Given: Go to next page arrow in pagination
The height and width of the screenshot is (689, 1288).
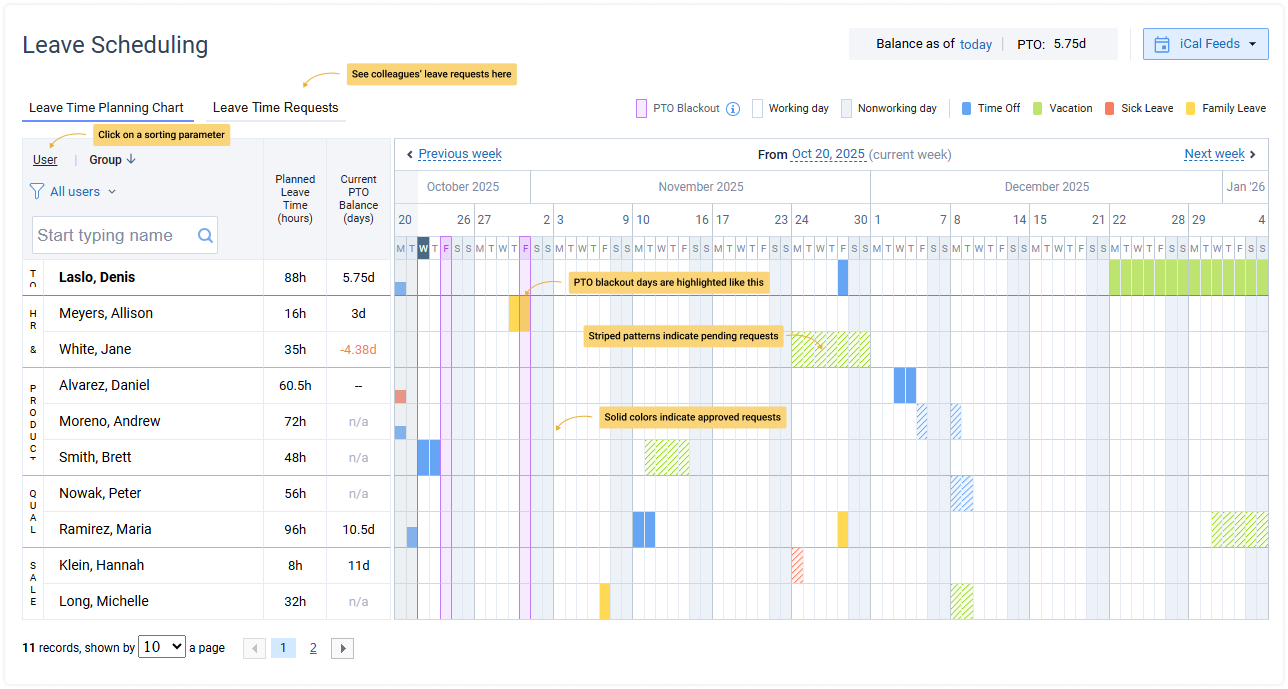Looking at the screenshot, I should click(342, 648).
